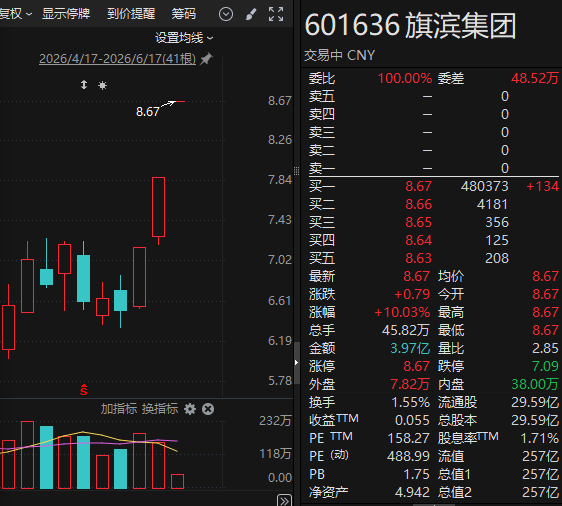Click the double-arrow expand icon at bottom
The height and width of the screenshot is (506, 562).
[x=284, y=500]
